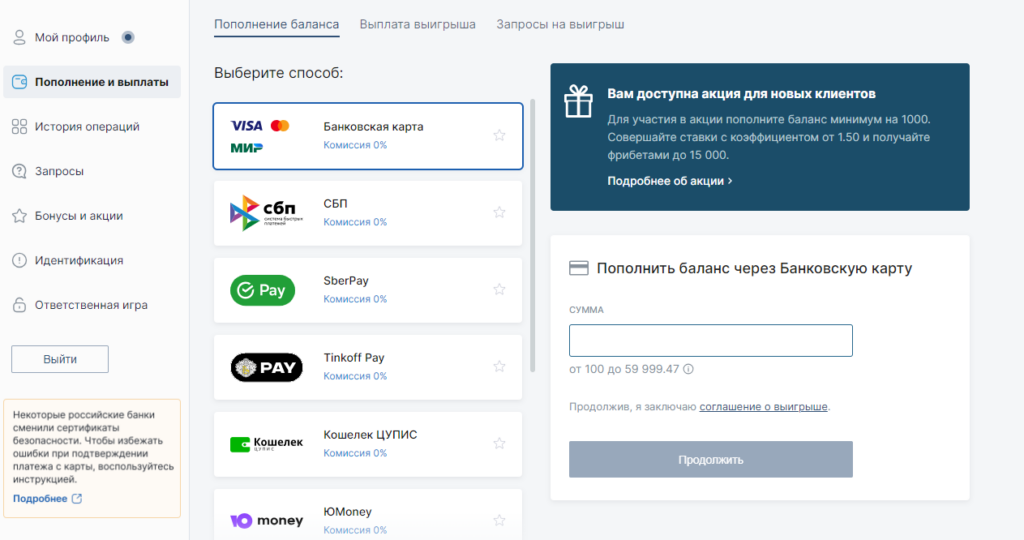
Task: Favorite Tinkoff Pay with its star
Action: coord(500,366)
